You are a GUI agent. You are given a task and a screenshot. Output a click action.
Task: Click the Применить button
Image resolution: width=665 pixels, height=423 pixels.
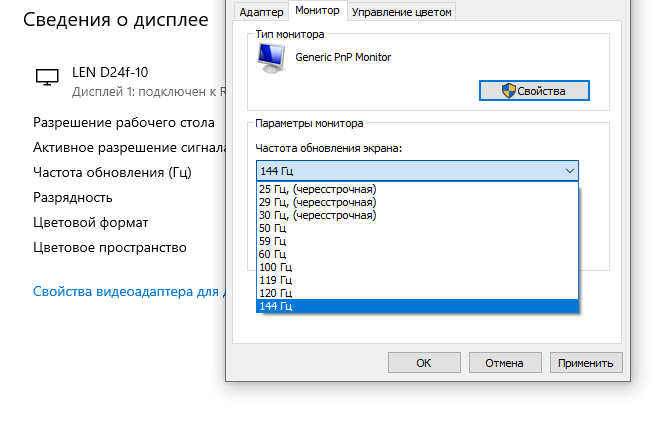586,363
